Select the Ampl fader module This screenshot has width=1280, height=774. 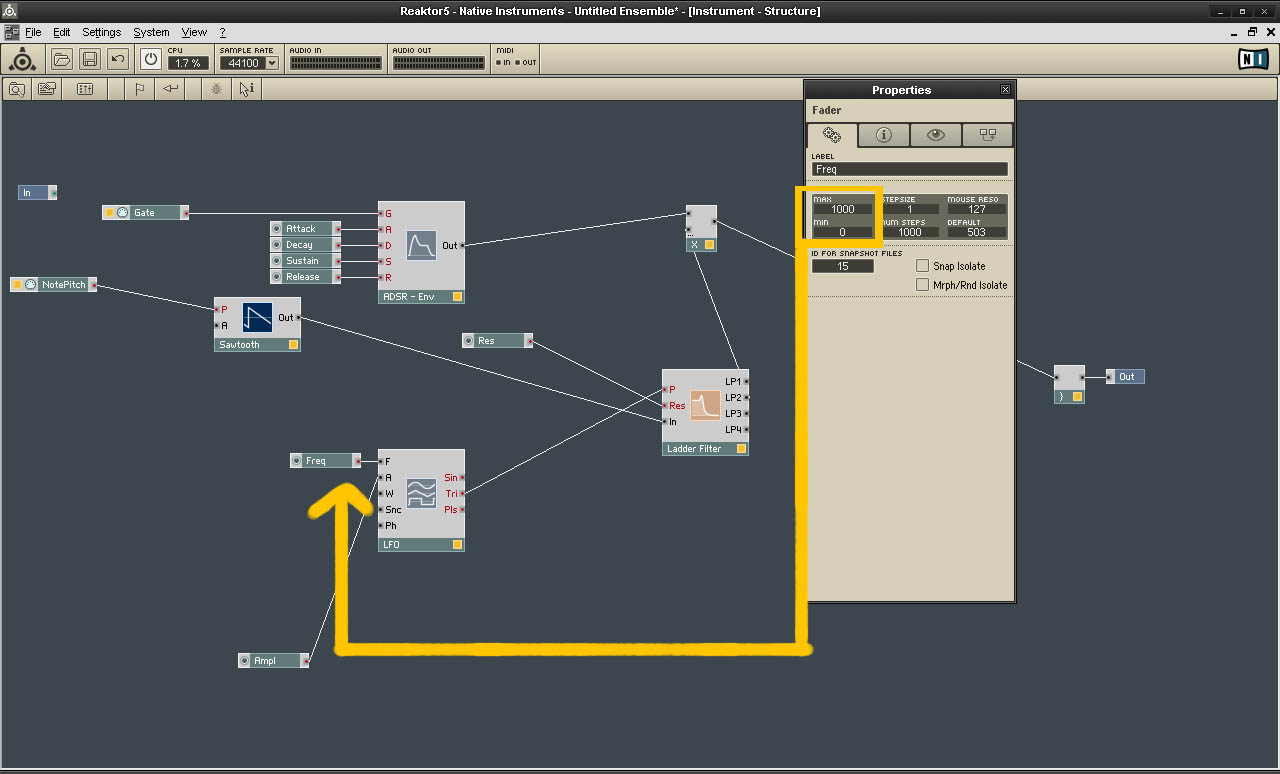coord(274,661)
